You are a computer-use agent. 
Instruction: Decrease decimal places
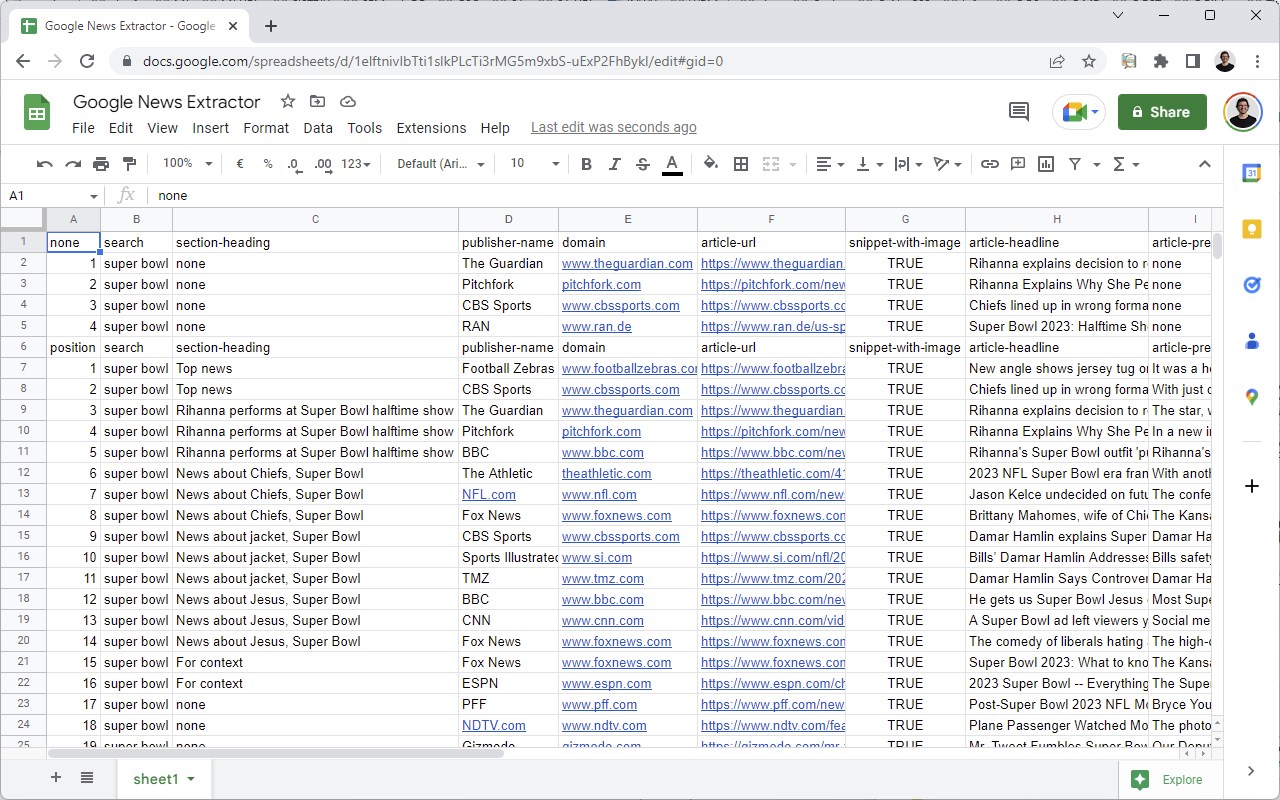[295, 164]
